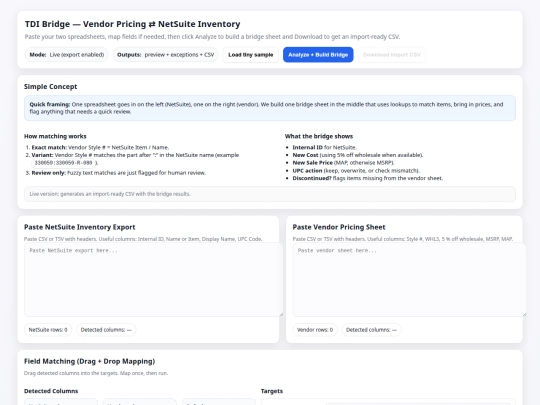Click the Live version note box
The width and height of the screenshot is (540, 405).
click(x=270, y=194)
